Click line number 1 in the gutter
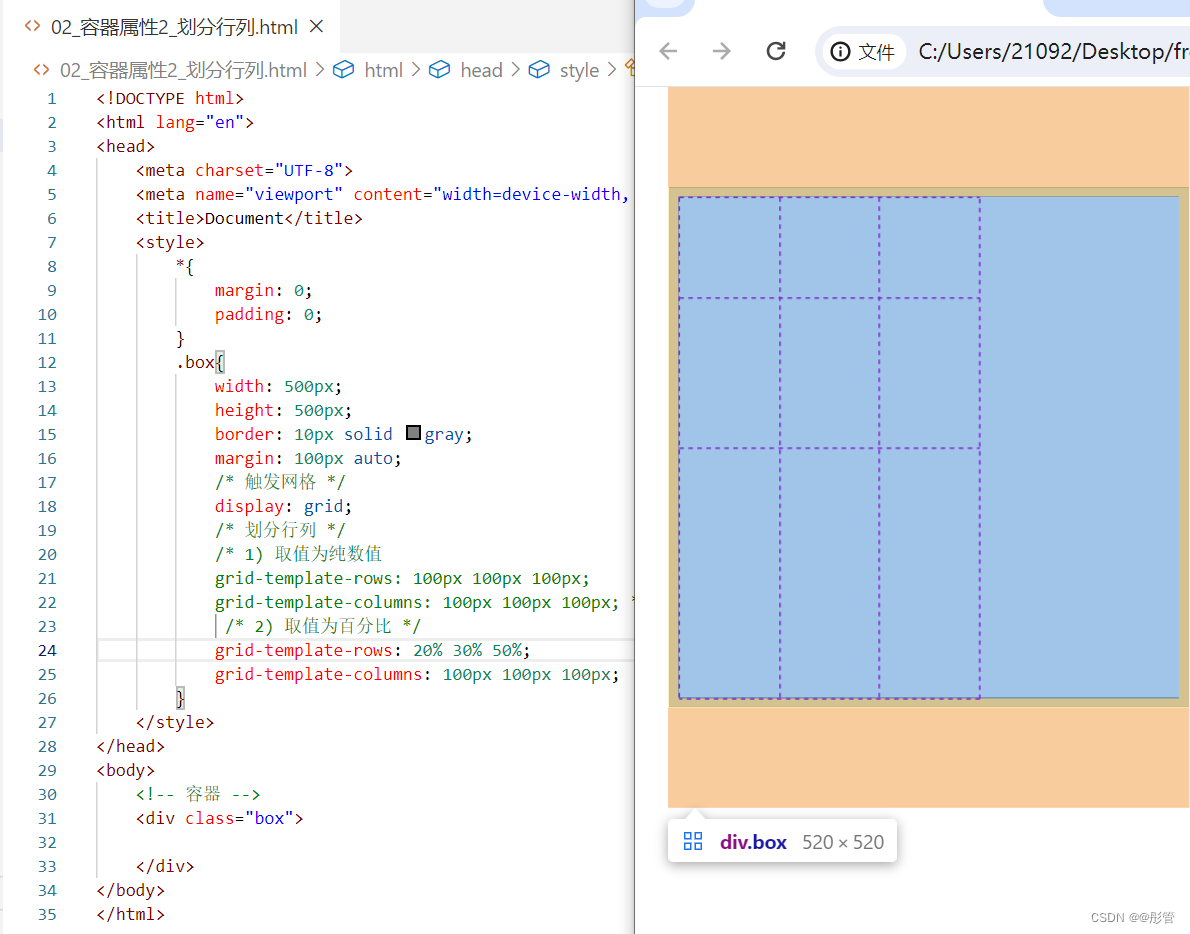The width and height of the screenshot is (1190, 934). [x=52, y=99]
